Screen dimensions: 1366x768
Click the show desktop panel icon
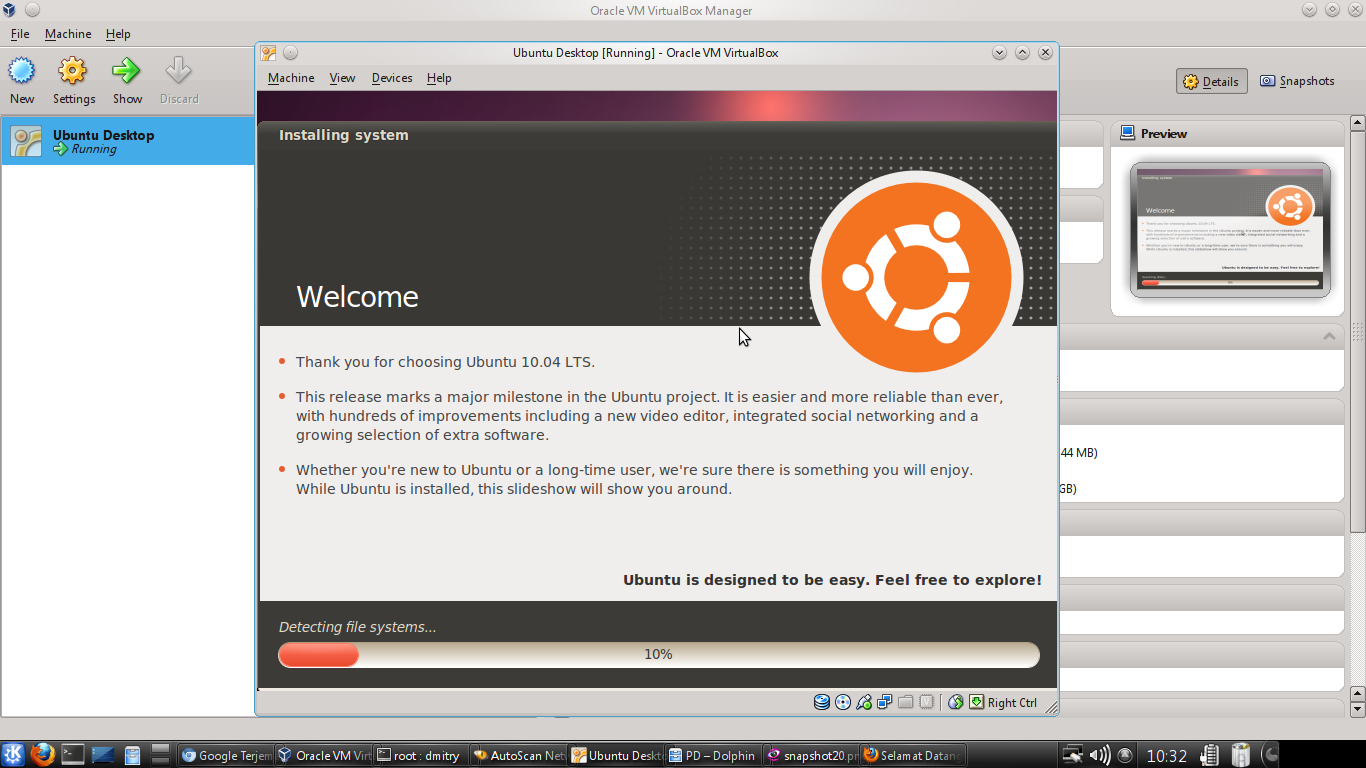[x=102, y=755]
